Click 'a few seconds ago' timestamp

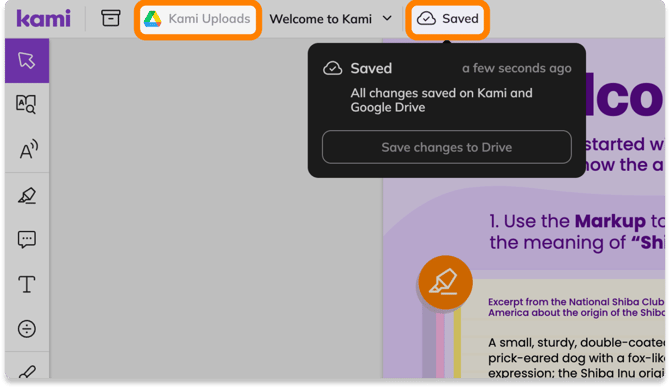tap(517, 68)
